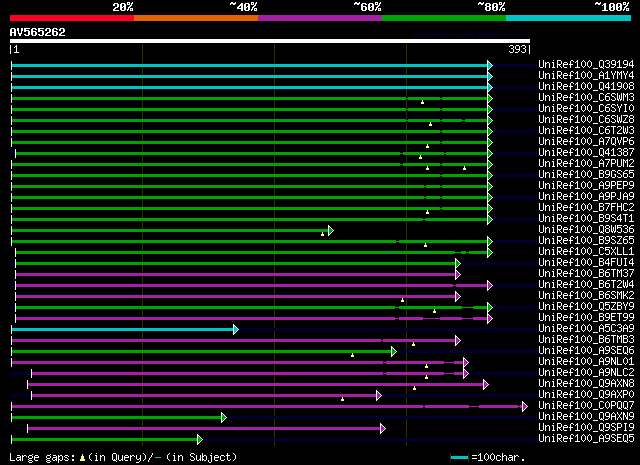Viewport: 640px width, 465px height.
Task: Click the UniRef100_B9S4T1 label
Action: pos(586,219)
